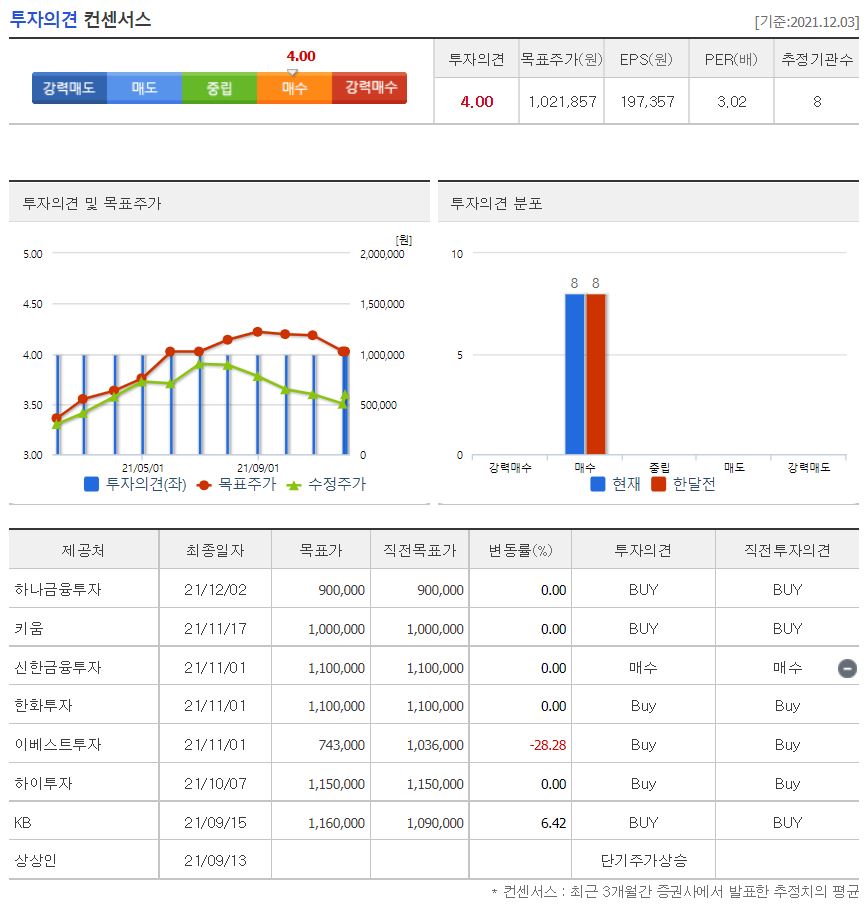
Task: Click the 4.00 consensus marker above the rating bar
Action: coord(300,58)
